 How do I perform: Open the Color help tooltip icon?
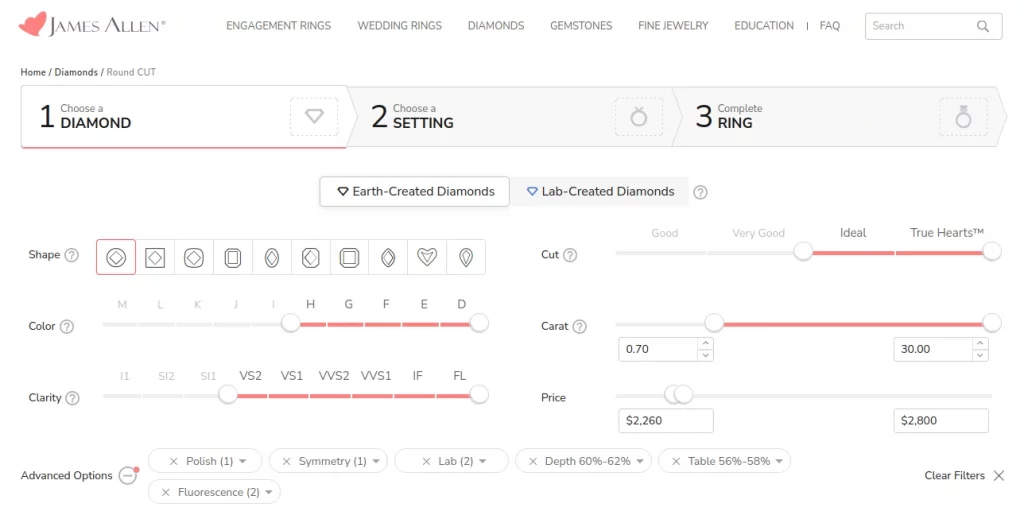click(67, 326)
